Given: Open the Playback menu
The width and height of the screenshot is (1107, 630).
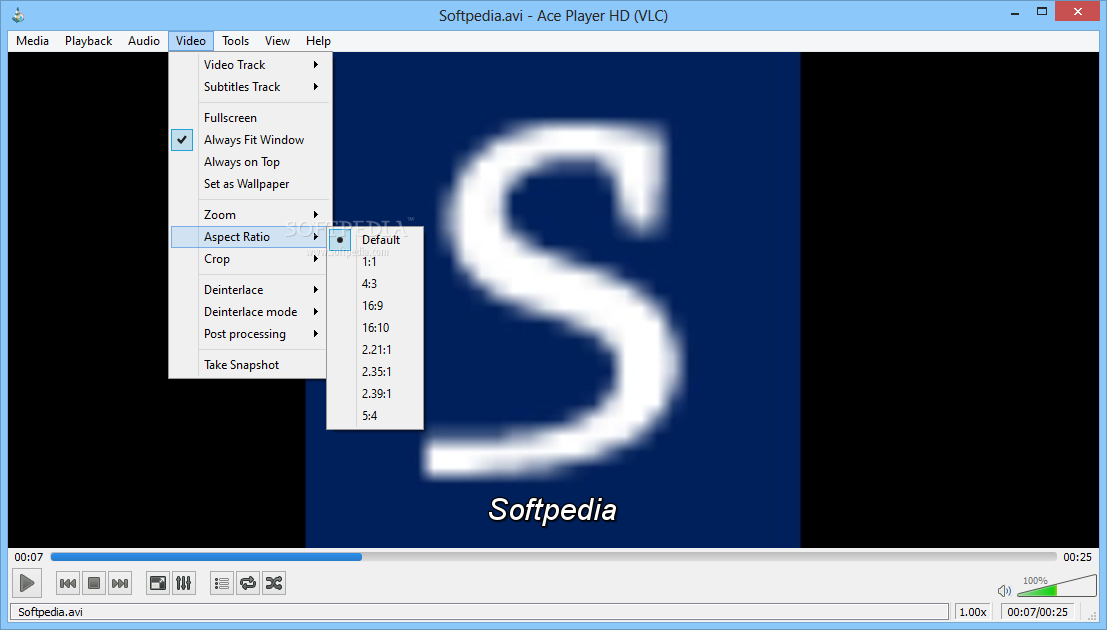Looking at the screenshot, I should (88, 40).
